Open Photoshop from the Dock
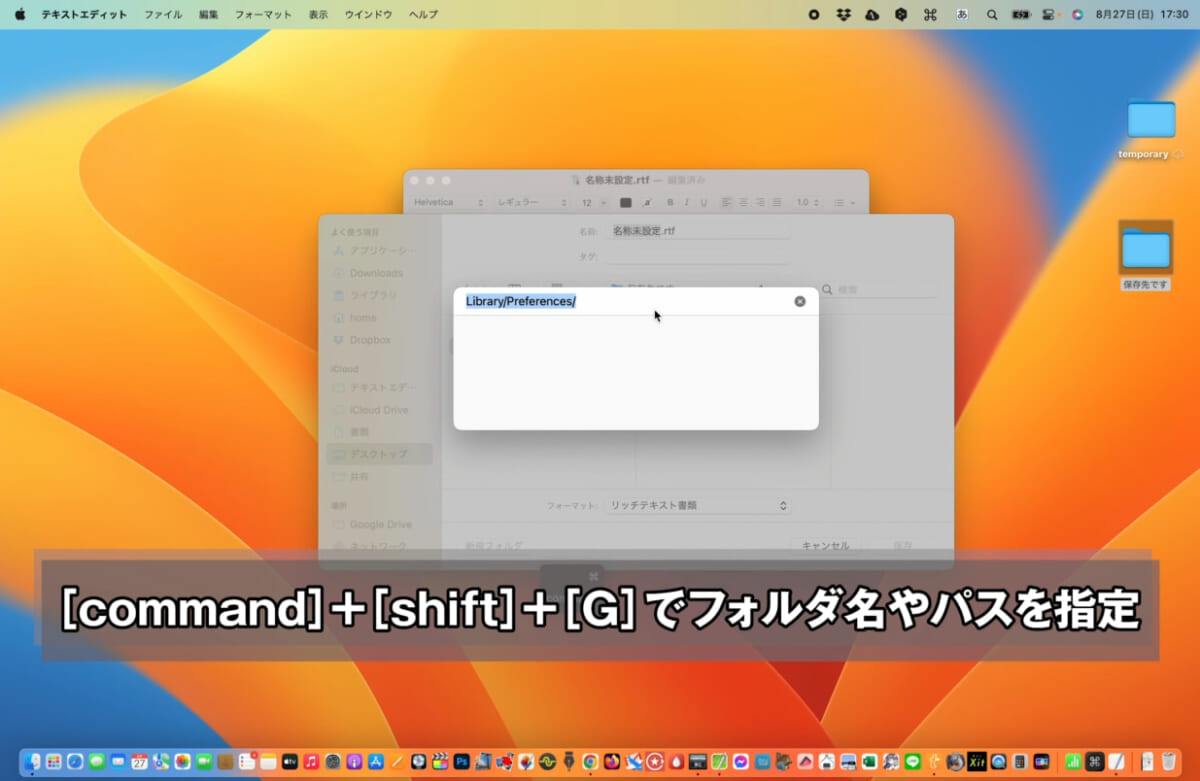1200x781 pixels. [461, 762]
